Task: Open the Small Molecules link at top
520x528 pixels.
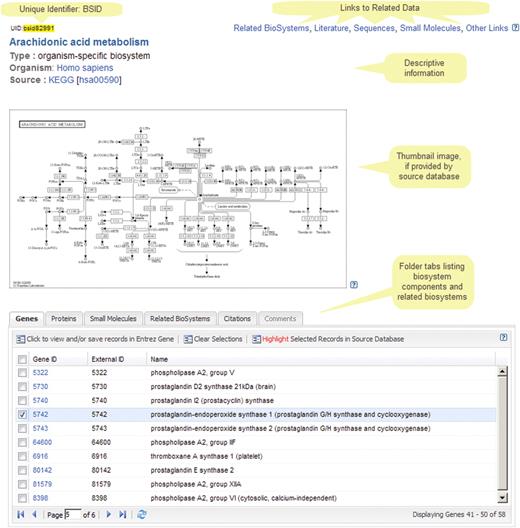Action: [x=430, y=28]
